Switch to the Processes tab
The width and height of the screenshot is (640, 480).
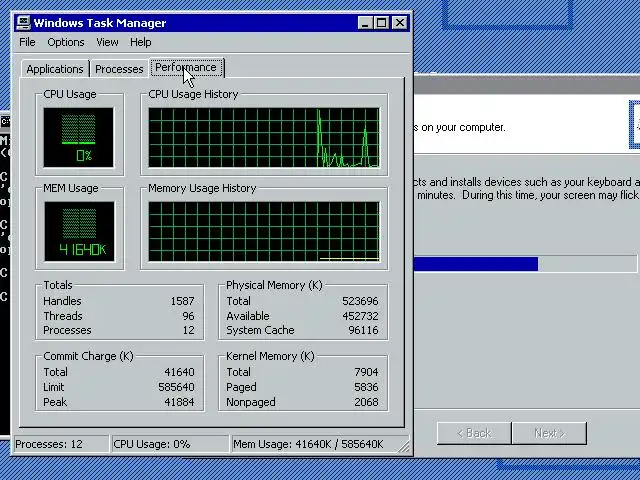coord(119,69)
